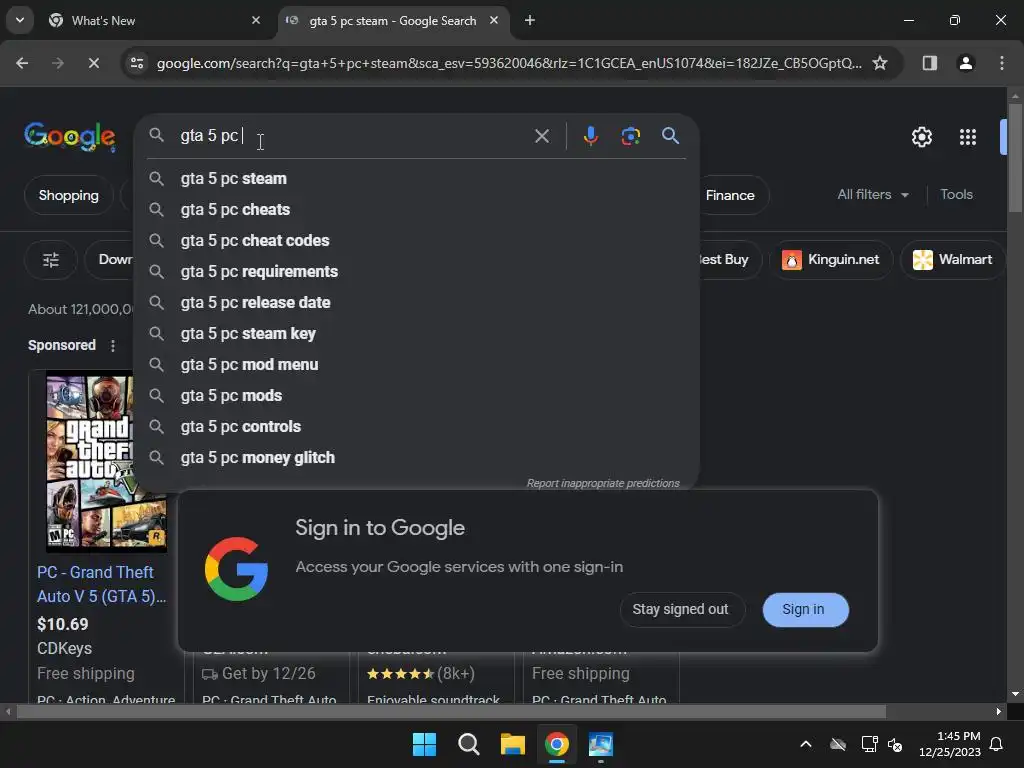Open Chrome side panel
Image resolution: width=1024 pixels, height=768 pixels.
tap(929, 63)
